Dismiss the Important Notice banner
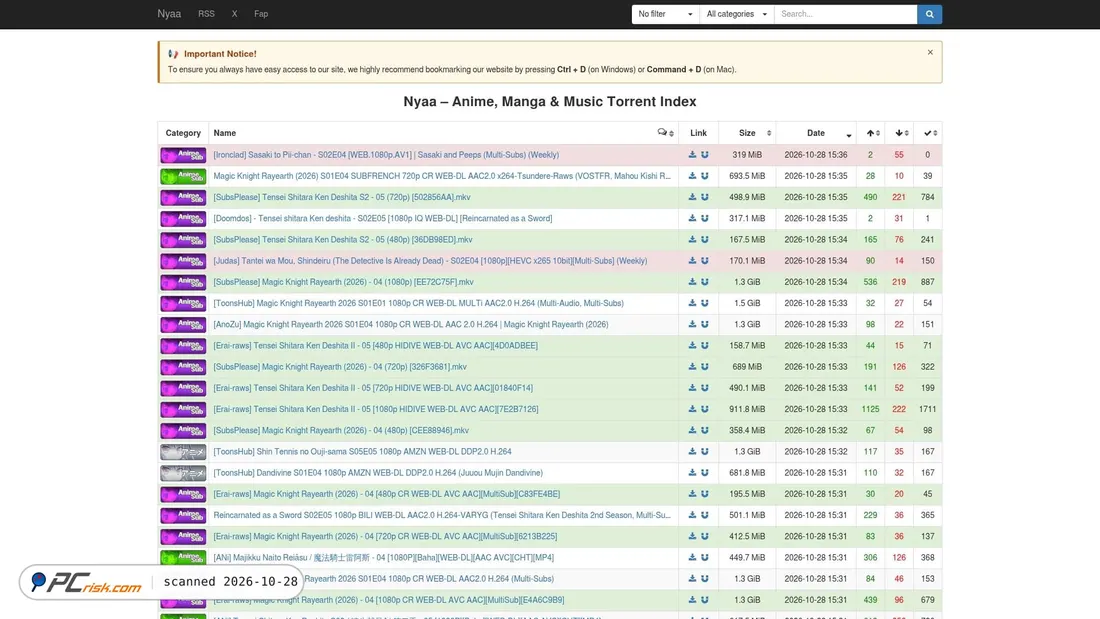 (930, 52)
